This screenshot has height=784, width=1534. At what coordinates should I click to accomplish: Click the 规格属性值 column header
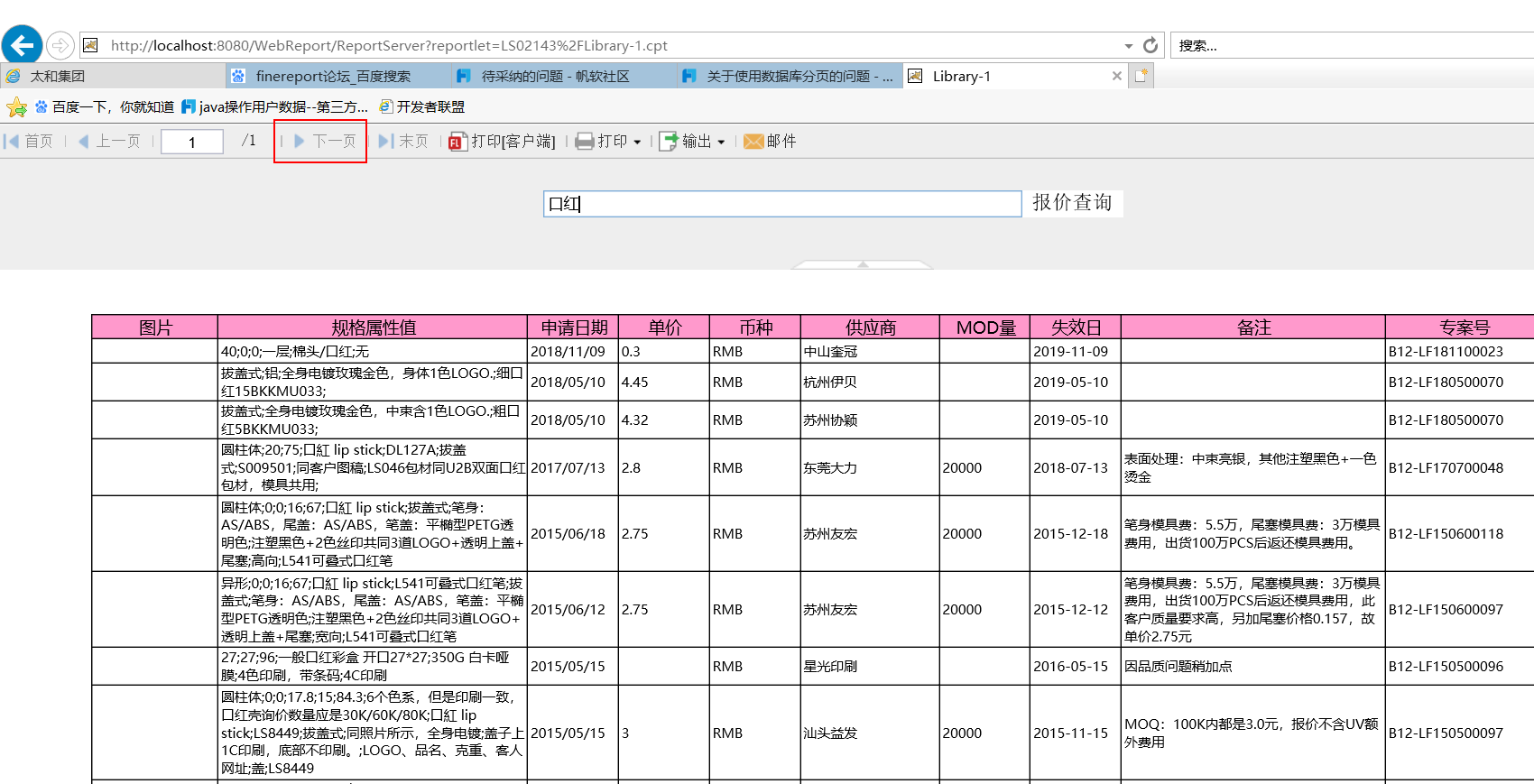(x=373, y=327)
